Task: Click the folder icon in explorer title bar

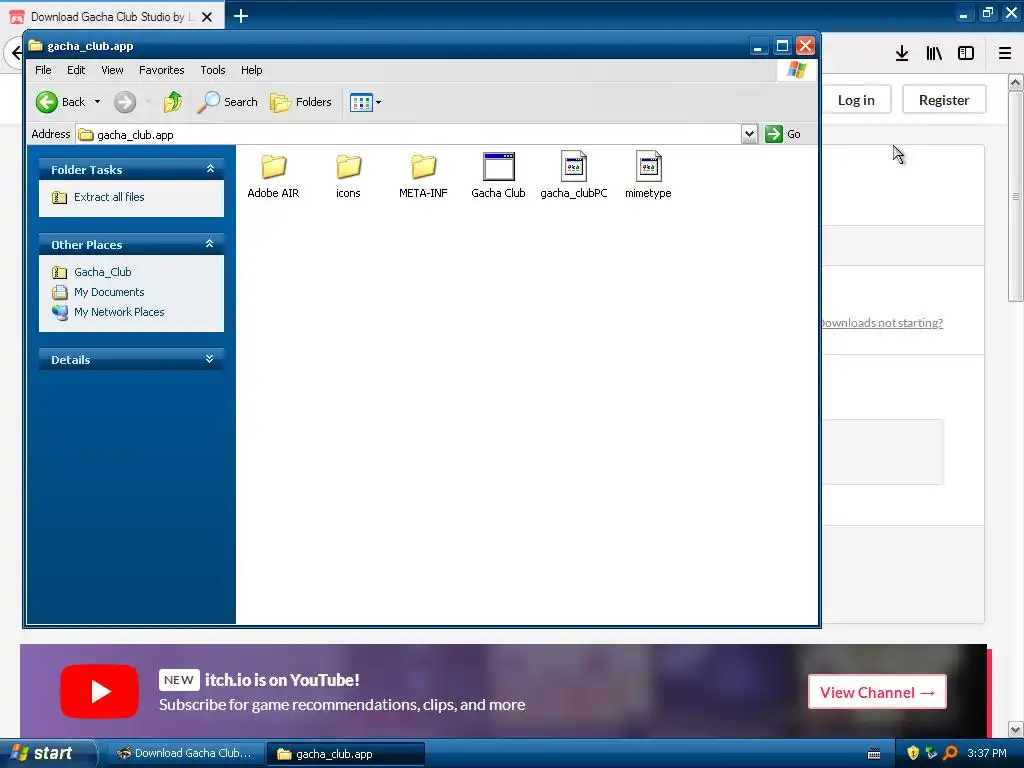Action: (35, 46)
